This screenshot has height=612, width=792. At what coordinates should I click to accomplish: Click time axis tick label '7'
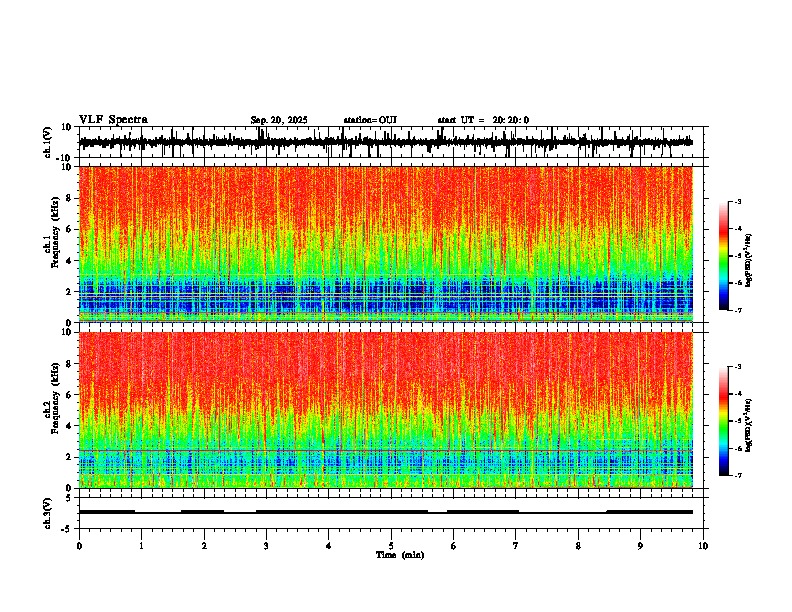click(516, 546)
